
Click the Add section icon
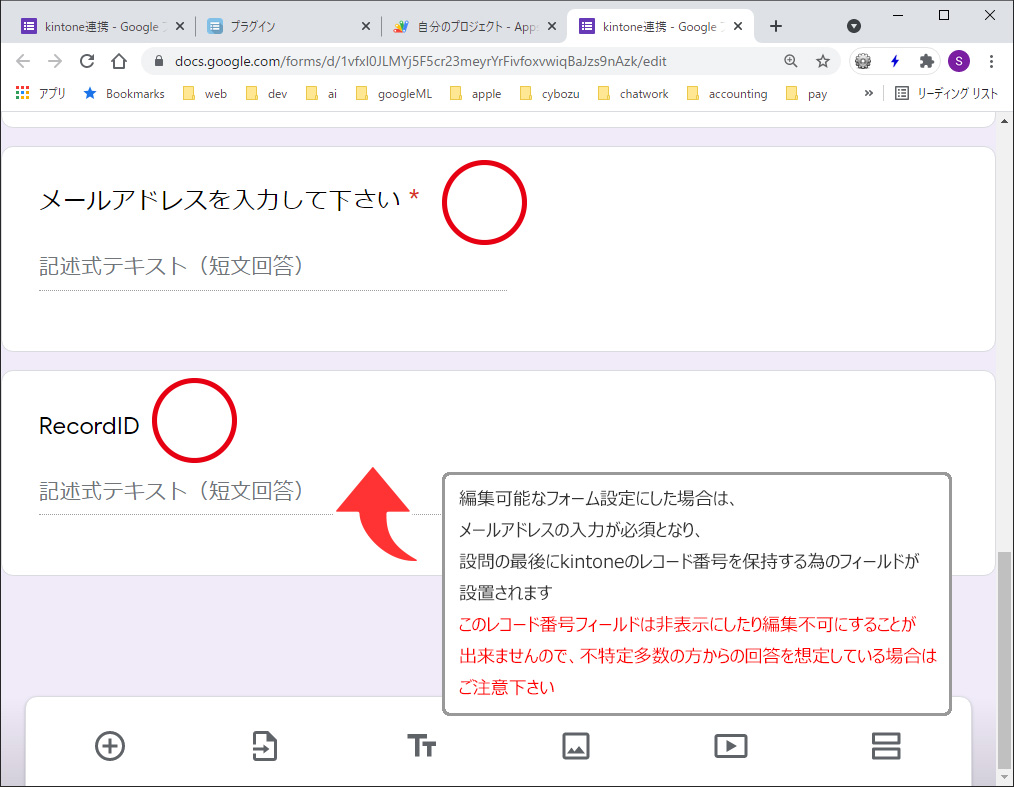click(886, 746)
